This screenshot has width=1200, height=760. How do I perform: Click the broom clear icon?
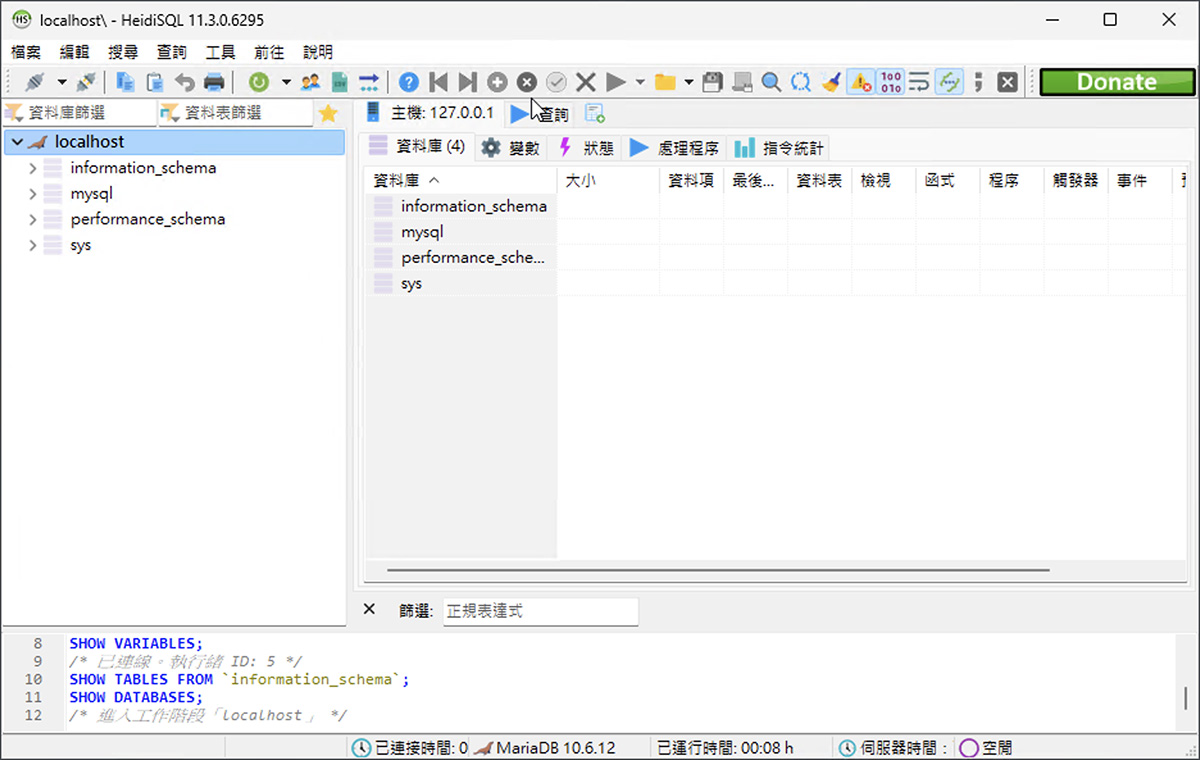tap(831, 82)
